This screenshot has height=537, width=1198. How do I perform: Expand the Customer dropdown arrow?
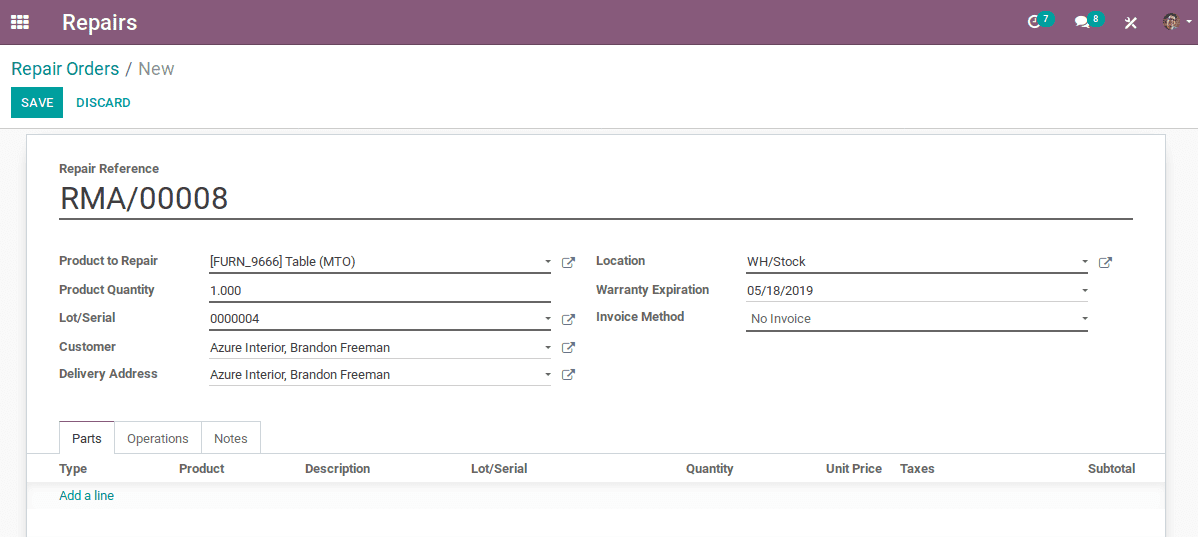(547, 348)
